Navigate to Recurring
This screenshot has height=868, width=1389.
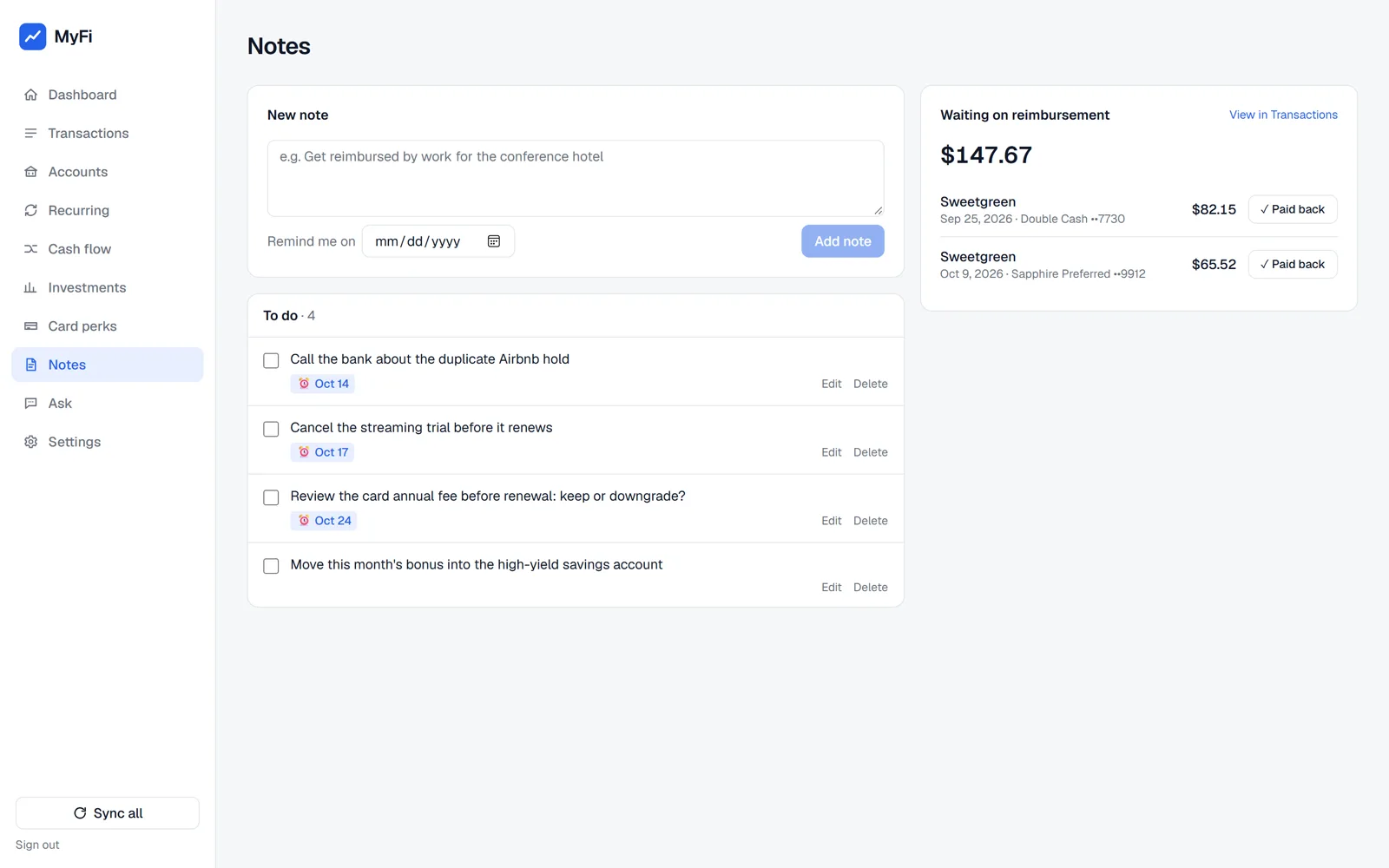108,210
